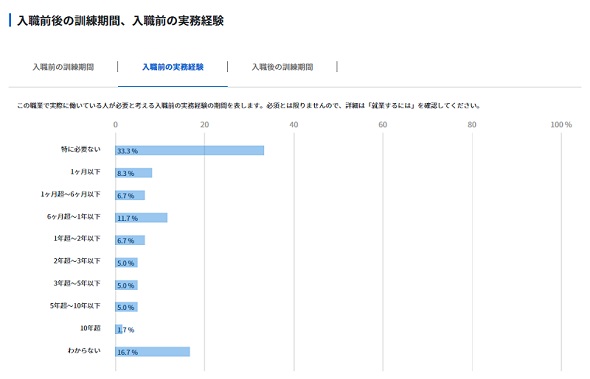Click the 5.0% bar for 2年超～3年以下

click(x=126, y=262)
